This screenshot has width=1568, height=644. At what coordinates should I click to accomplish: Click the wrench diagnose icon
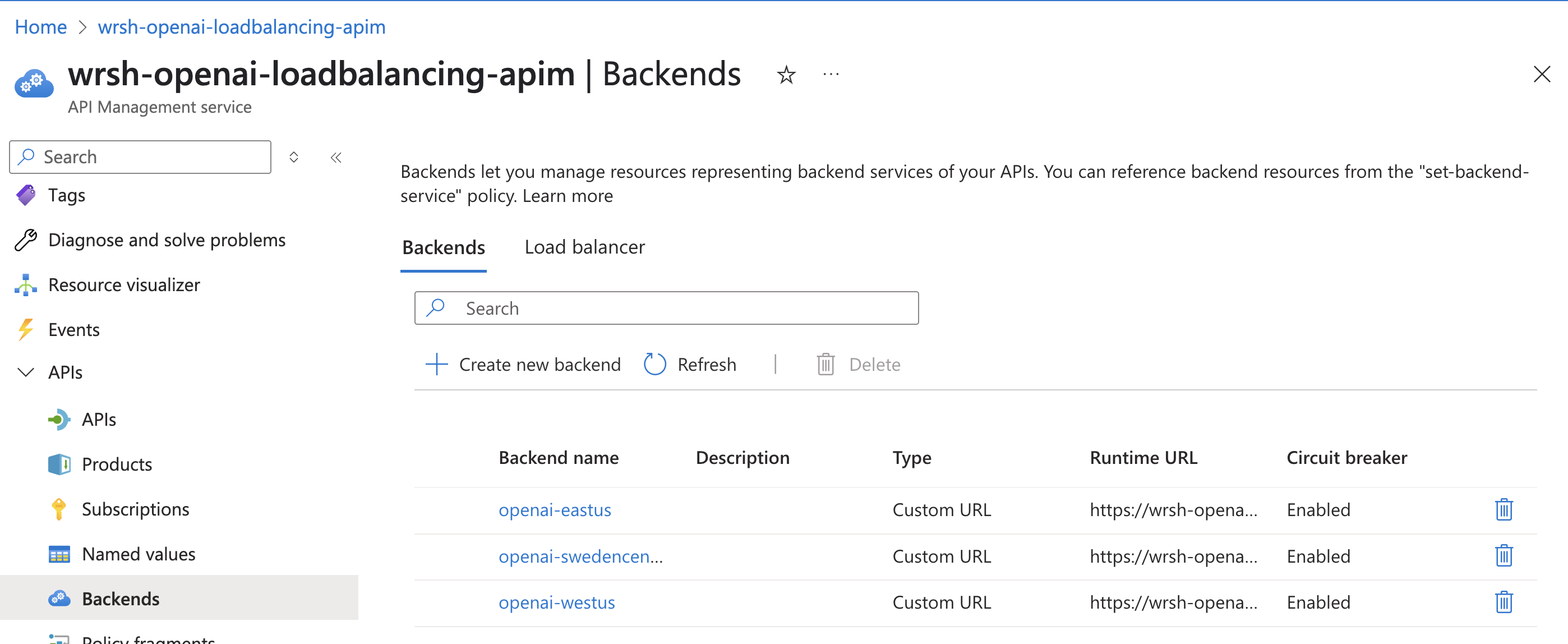click(26, 240)
